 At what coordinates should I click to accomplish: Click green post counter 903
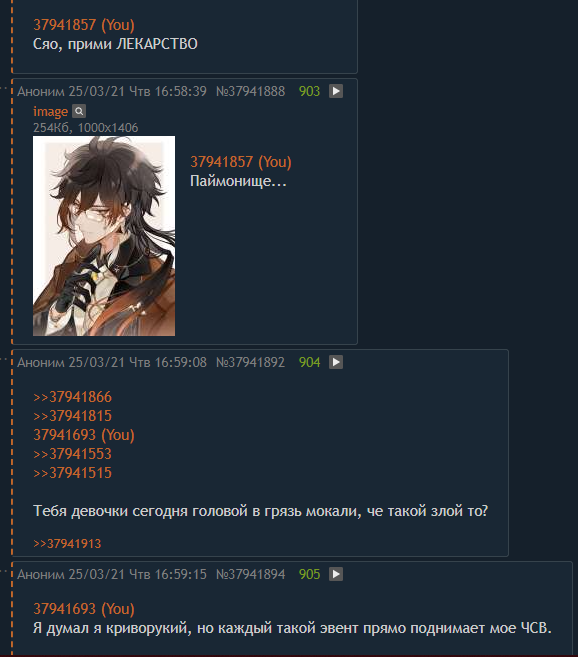pos(309,91)
